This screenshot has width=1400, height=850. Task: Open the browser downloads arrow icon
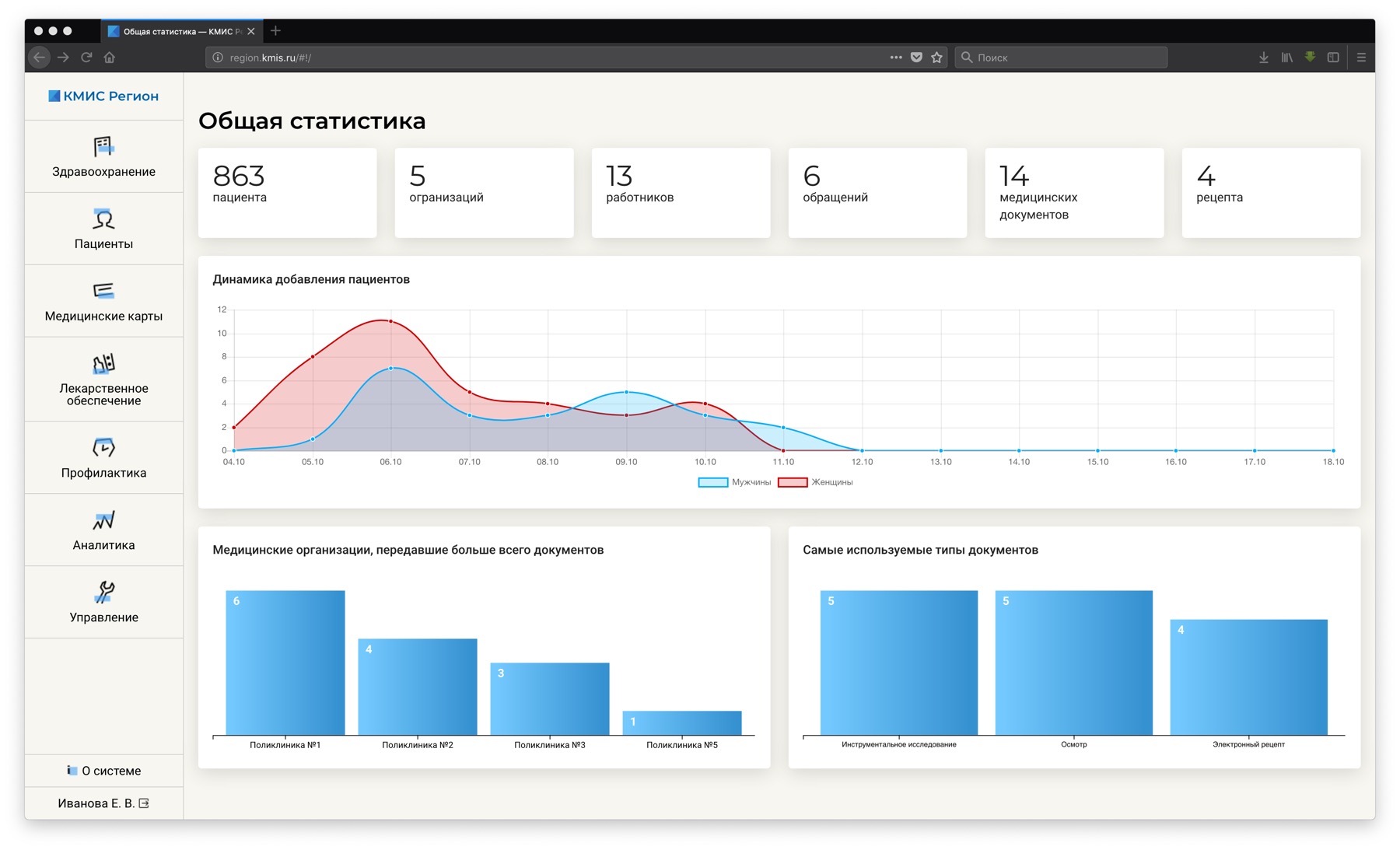click(x=1264, y=58)
